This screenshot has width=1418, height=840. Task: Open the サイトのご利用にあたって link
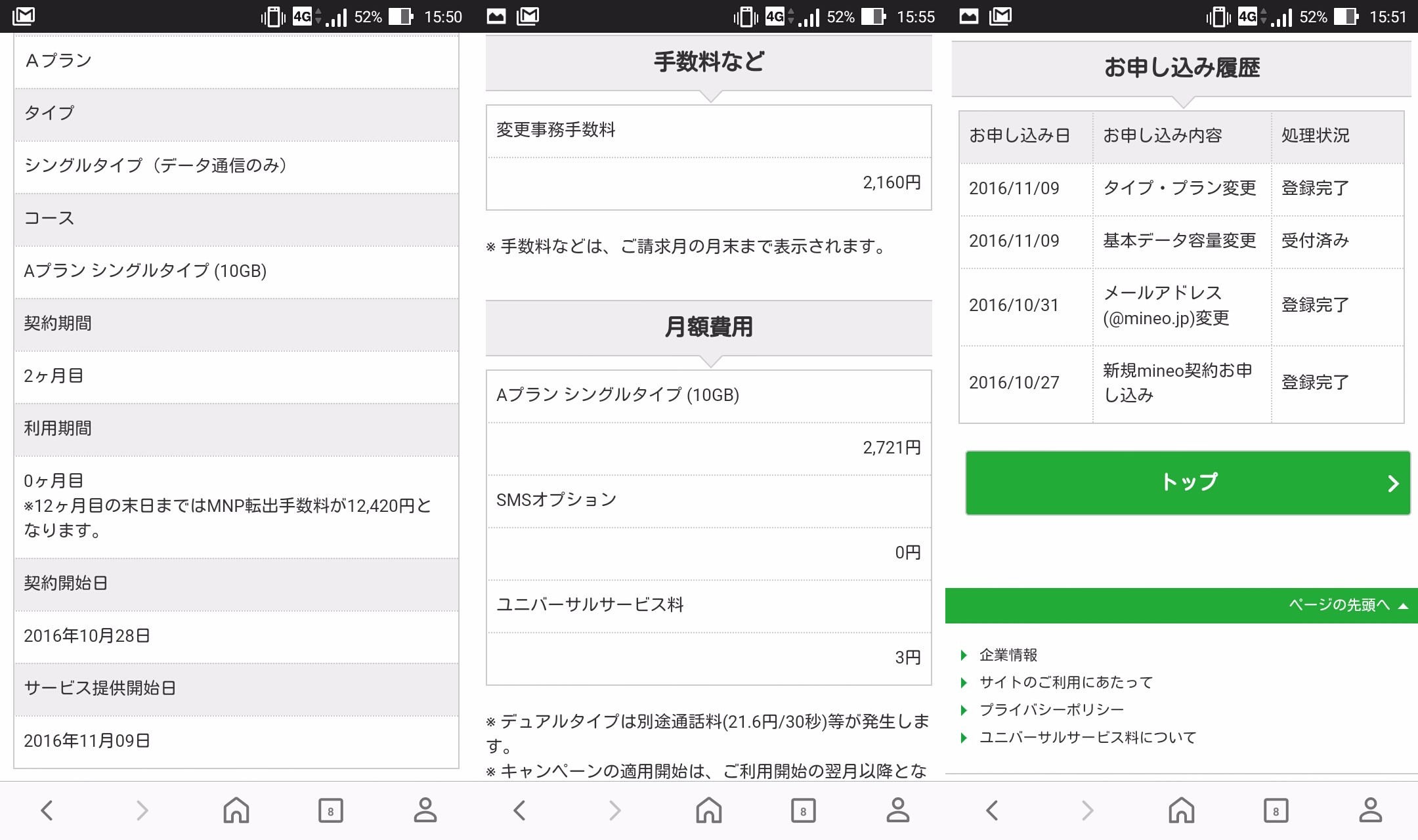pyautogui.click(x=1065, y=682)
